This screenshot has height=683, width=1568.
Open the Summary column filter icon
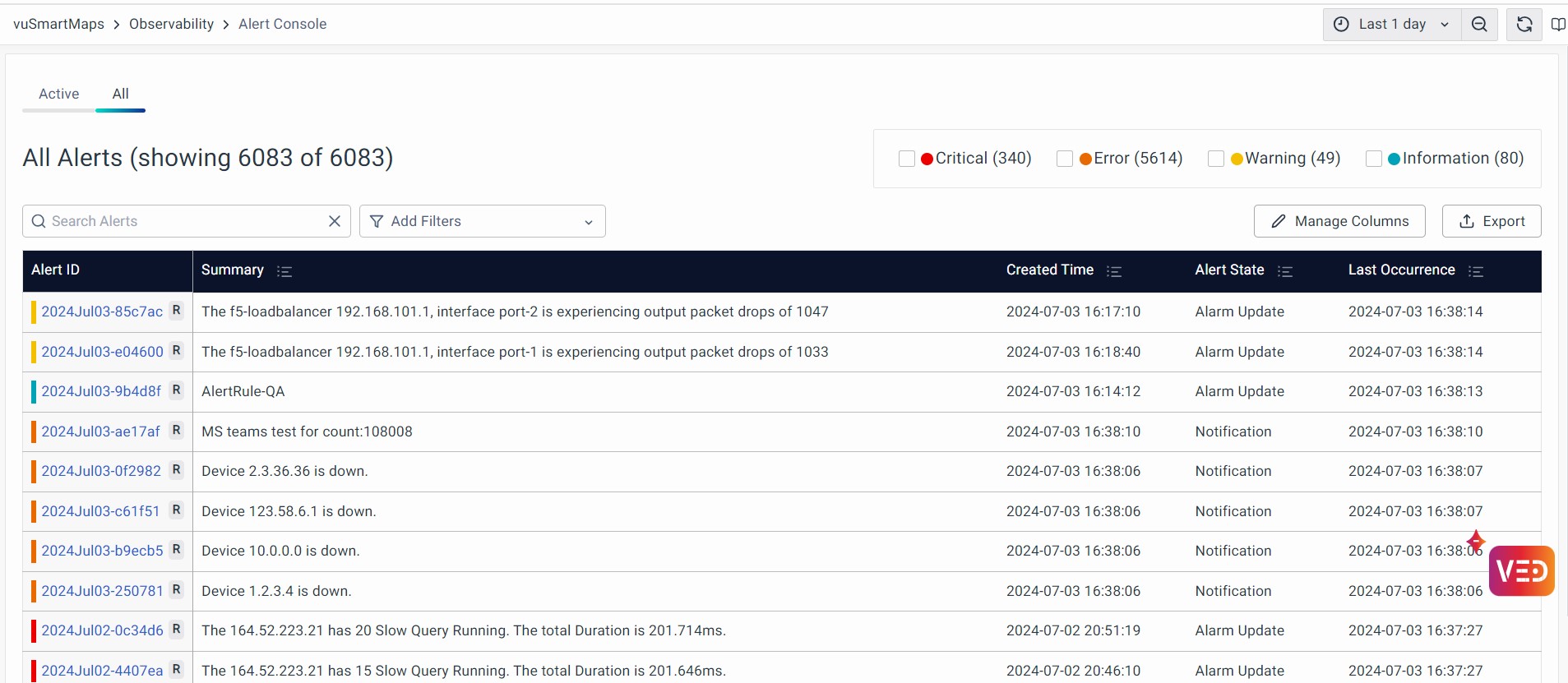284,271
